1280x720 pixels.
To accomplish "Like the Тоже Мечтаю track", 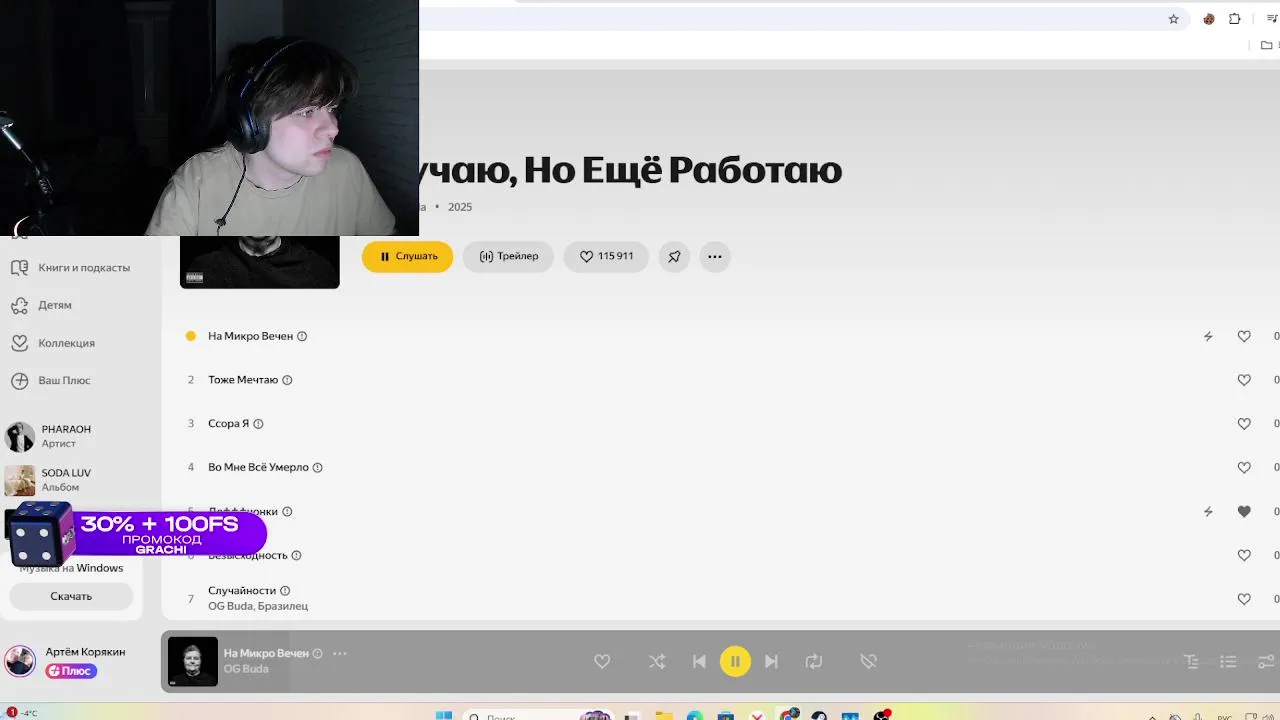I will point(1244,380).
